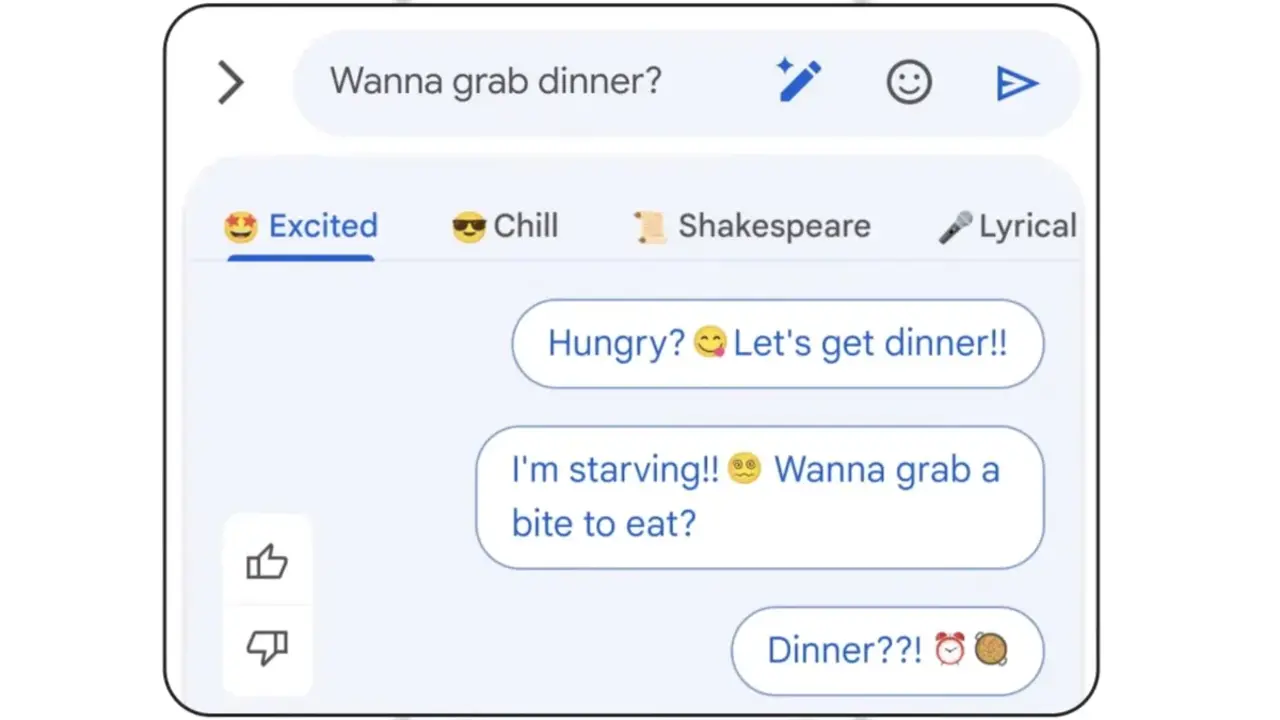Image resolution: width=1280 pixels, height=720 pixels.
Task: Click the alarm clock emoji in Dinner suggestion
Action: 949,650
